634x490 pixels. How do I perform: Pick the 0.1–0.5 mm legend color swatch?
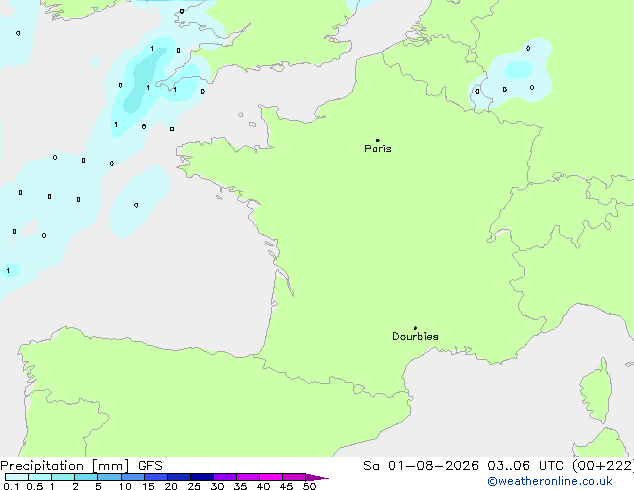pyautogui.click(x=17, y=477)
